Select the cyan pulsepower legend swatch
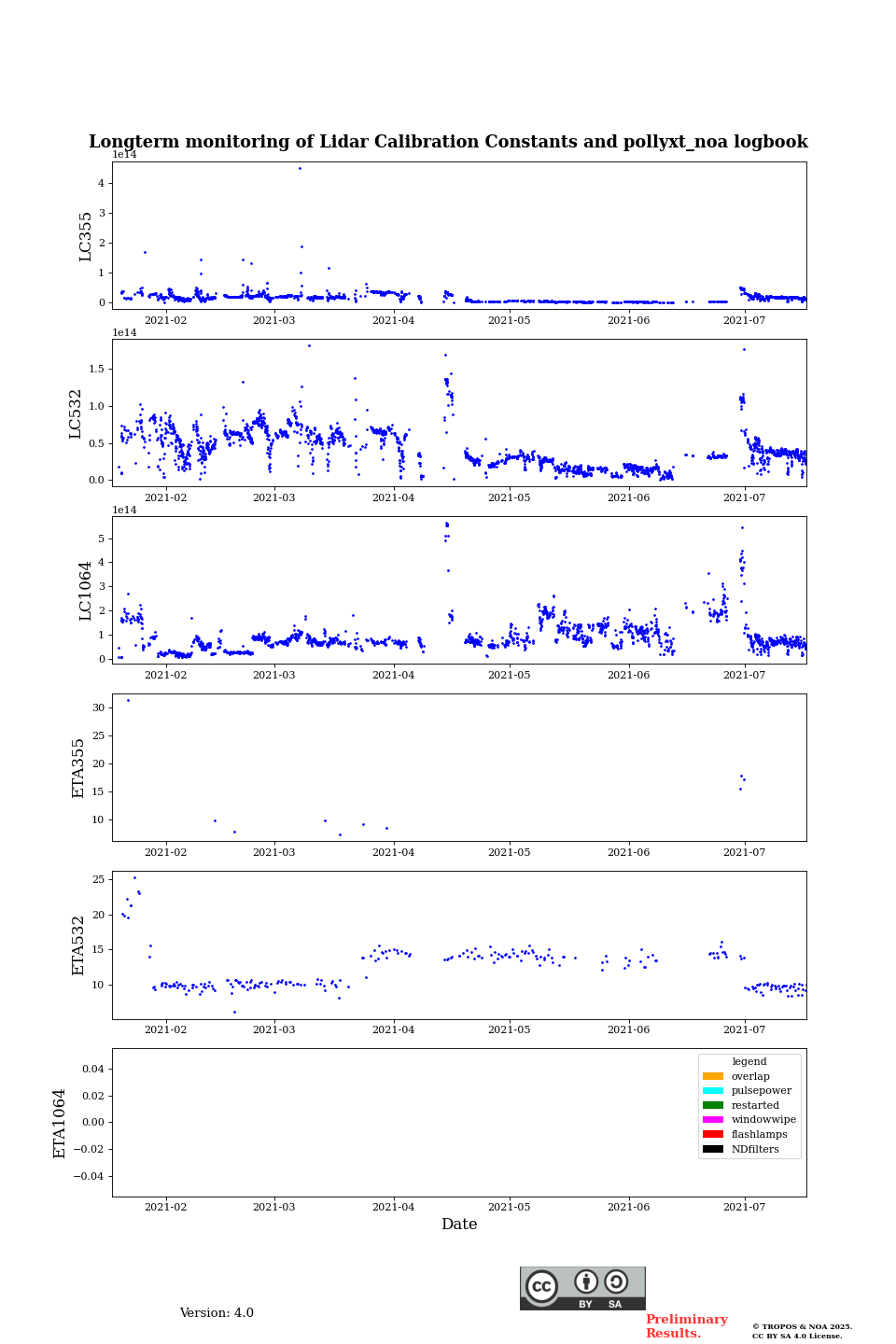Screen dimensions: 896x1344 713,1090
